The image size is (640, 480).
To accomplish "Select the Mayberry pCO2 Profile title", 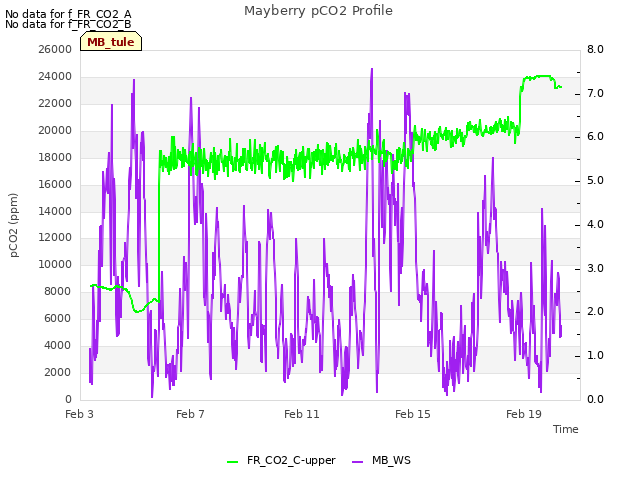I will (318, 11).
